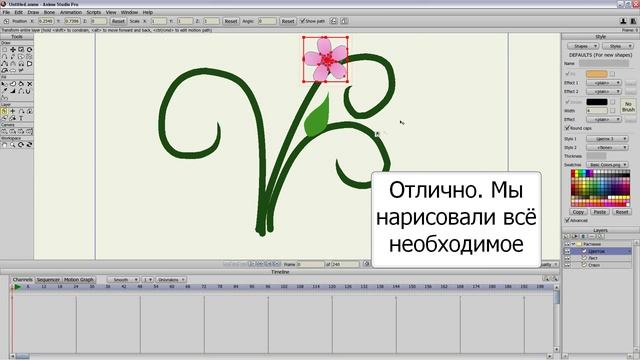Click Reset button next to Angle field
Screen dimensions: 640x360
288,21
